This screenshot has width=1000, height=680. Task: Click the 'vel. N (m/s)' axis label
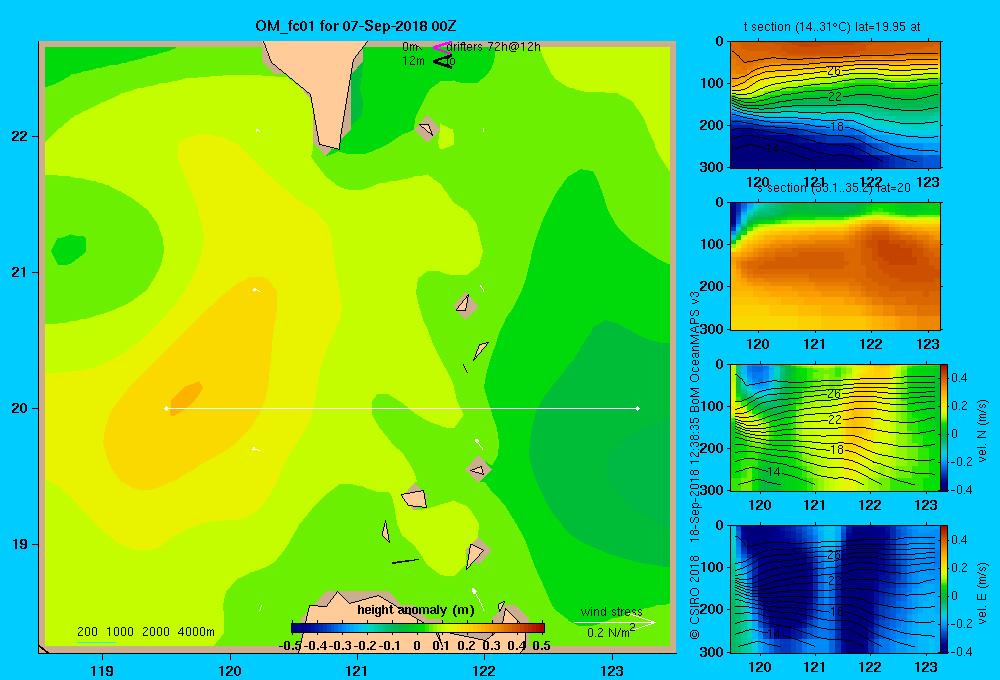982,430
